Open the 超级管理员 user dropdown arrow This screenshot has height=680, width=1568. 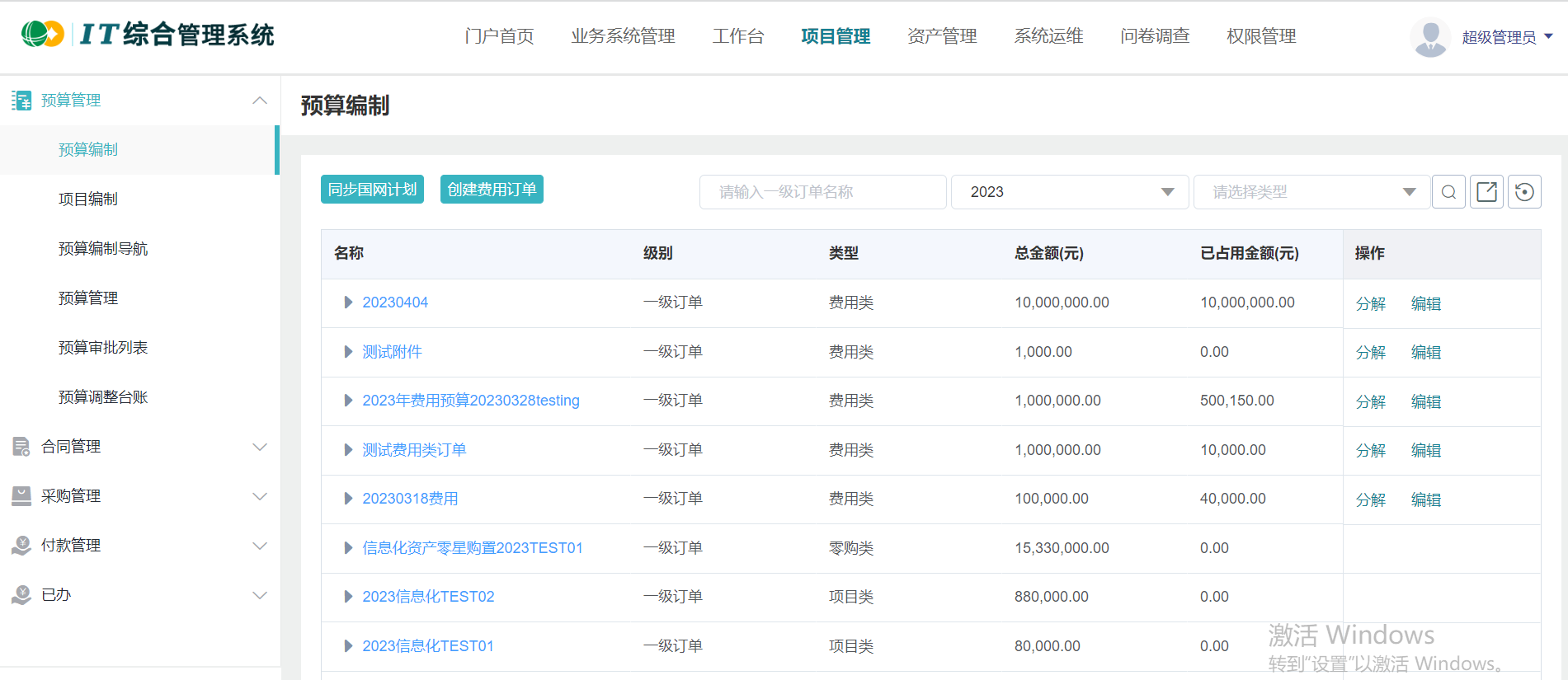[1548, 36]
